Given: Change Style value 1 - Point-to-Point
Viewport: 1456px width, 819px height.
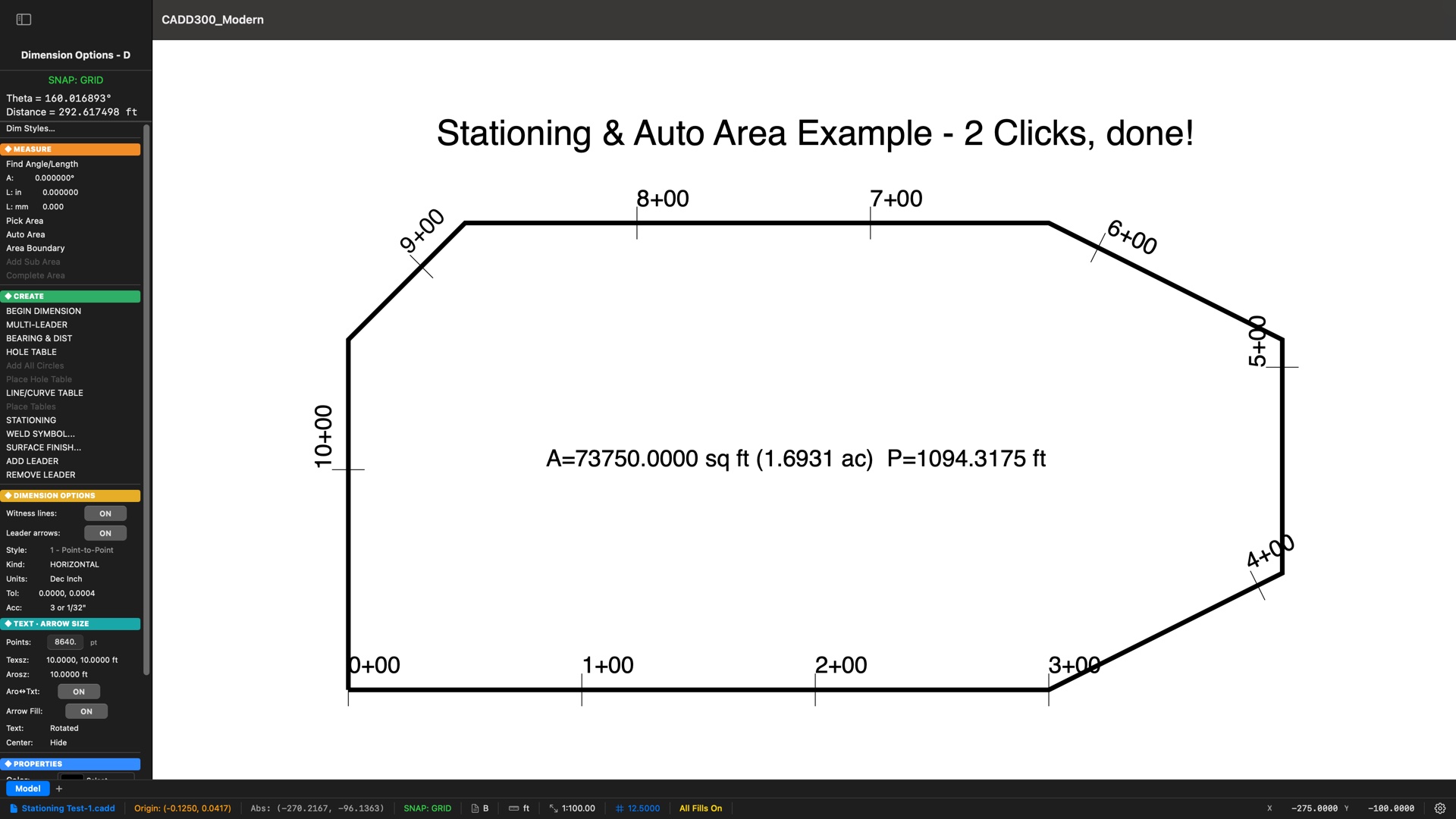Looking at the screenshot, I should click(x=82, y=551).
